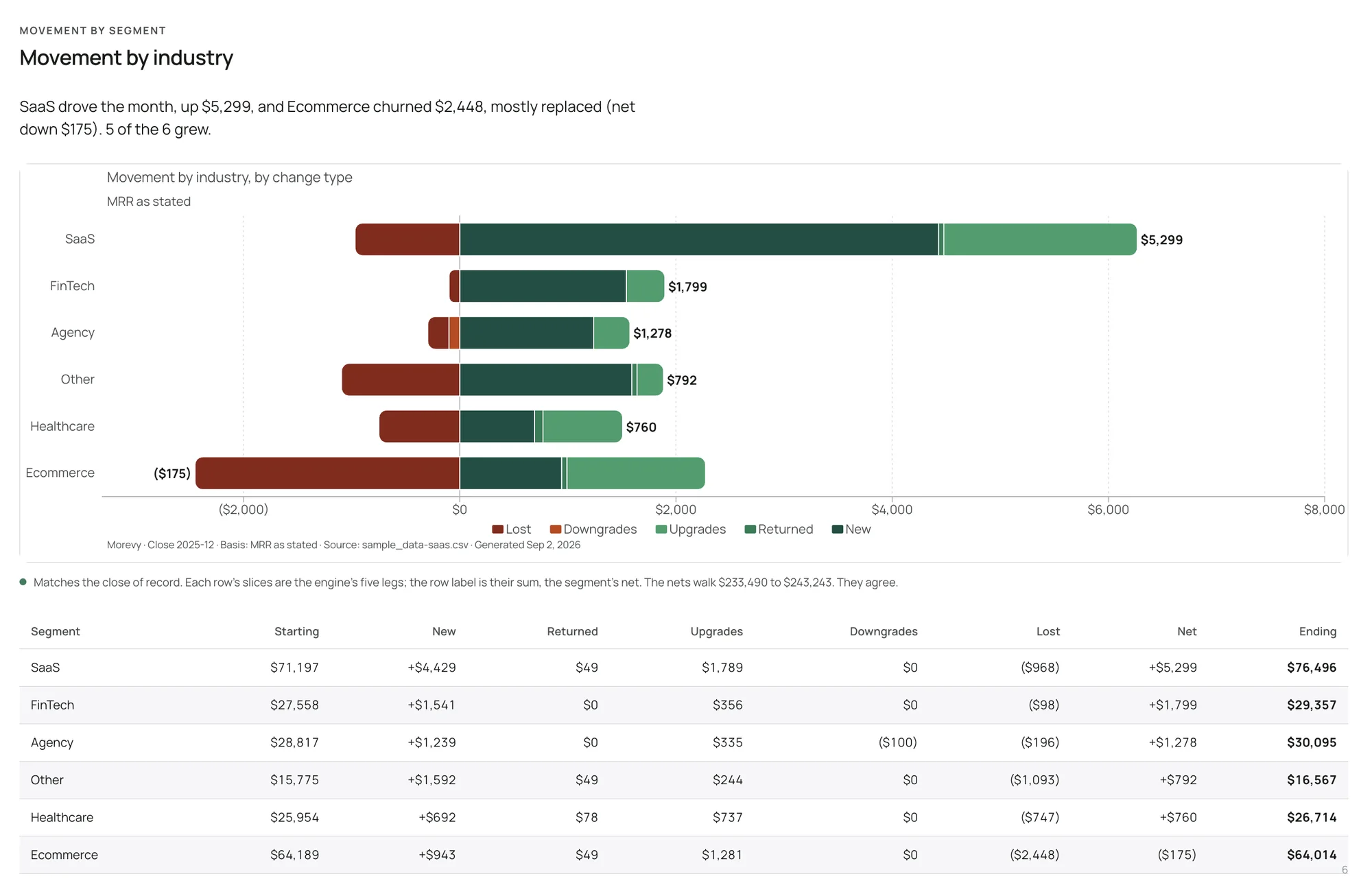1372x894 pixels.
Task: Click the green status dot before 'Matches the close'
Action: [x=23, y=582]
